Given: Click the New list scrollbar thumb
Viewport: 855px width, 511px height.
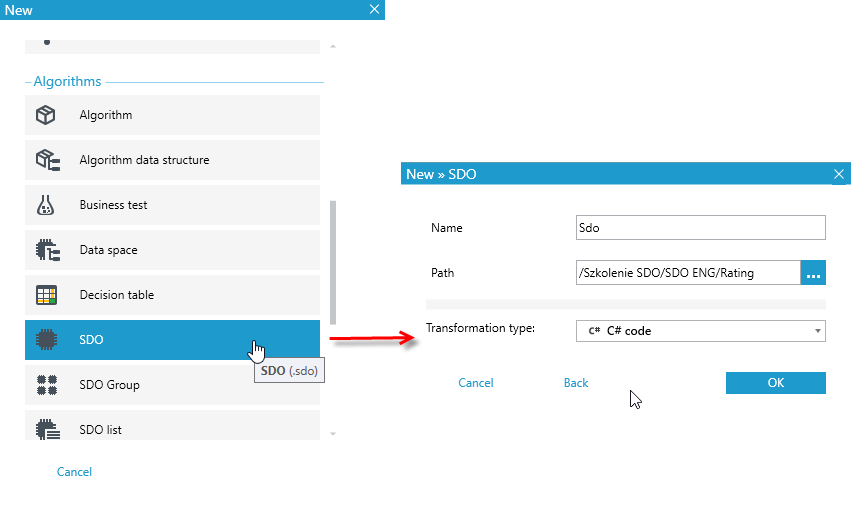Looking at the screenshot, I should 333,263.
